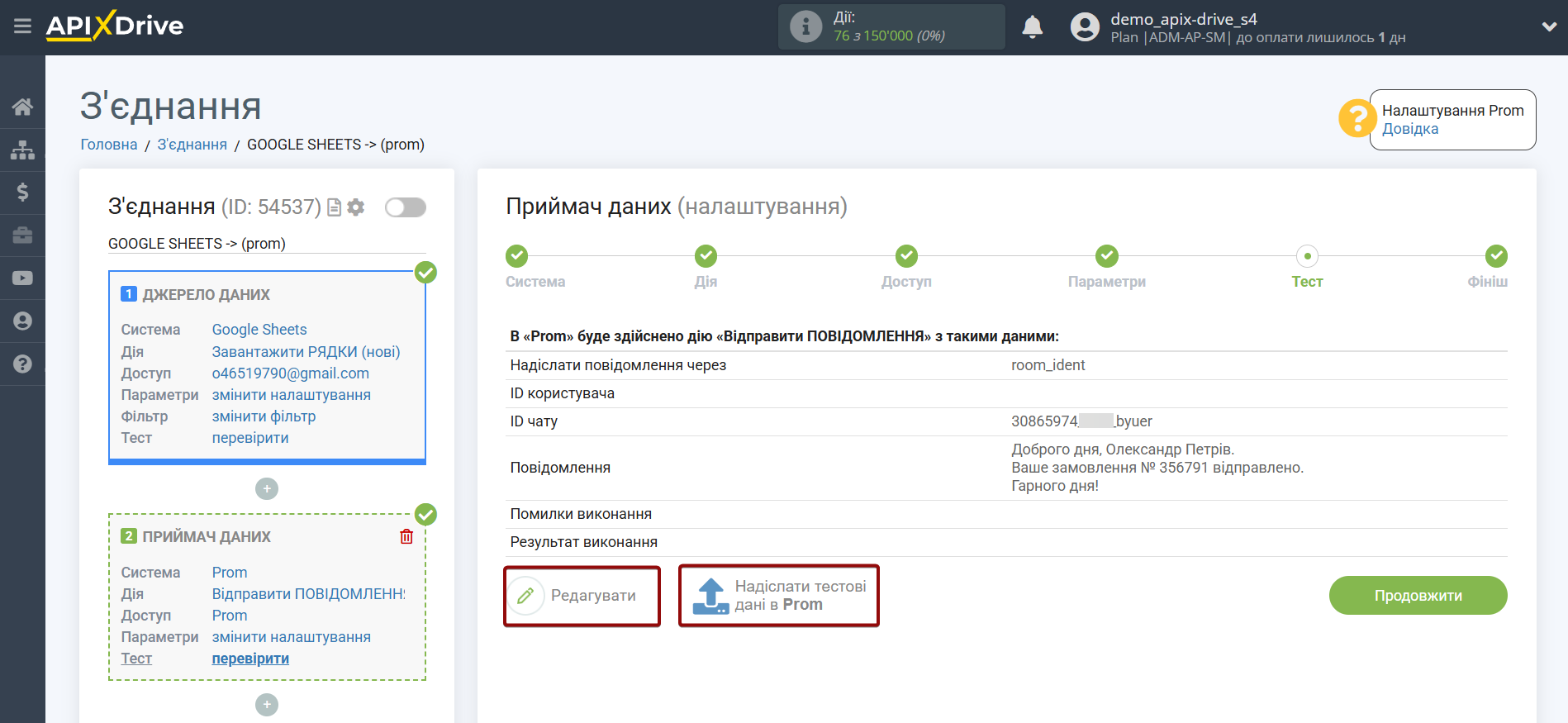Viewport: 1568px width, 723px height.
Task: Open the notifications bell
Action: coord(1032,26)
